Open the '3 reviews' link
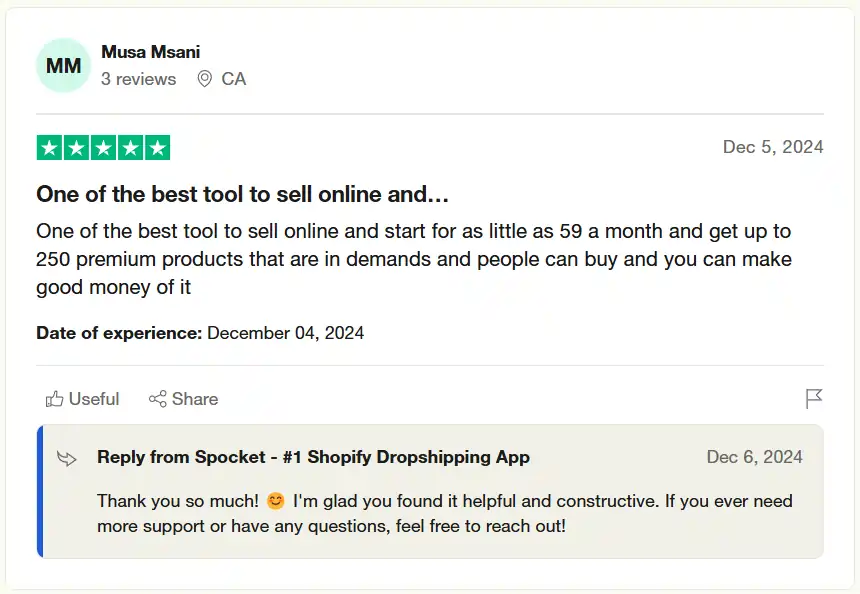 (138, 79)
